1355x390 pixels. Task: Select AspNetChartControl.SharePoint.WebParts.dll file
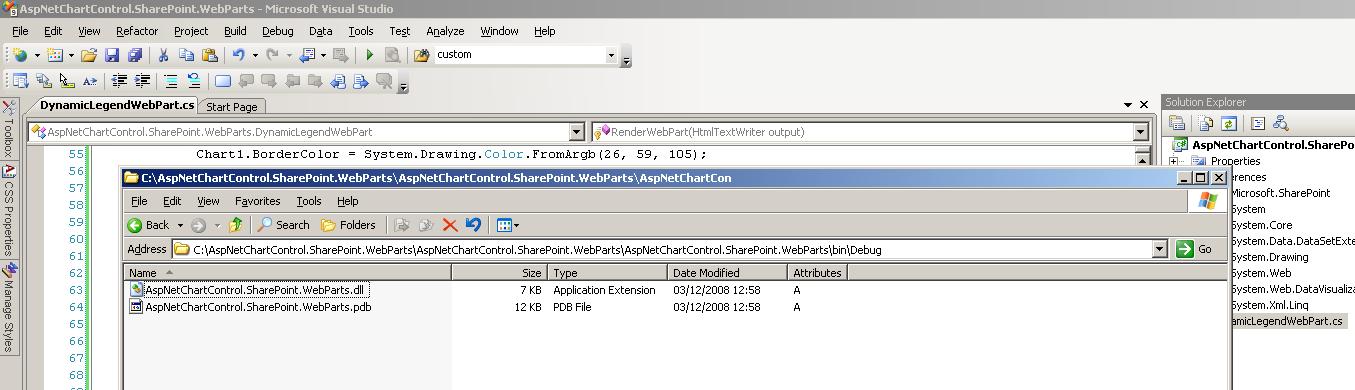(250, 290)
